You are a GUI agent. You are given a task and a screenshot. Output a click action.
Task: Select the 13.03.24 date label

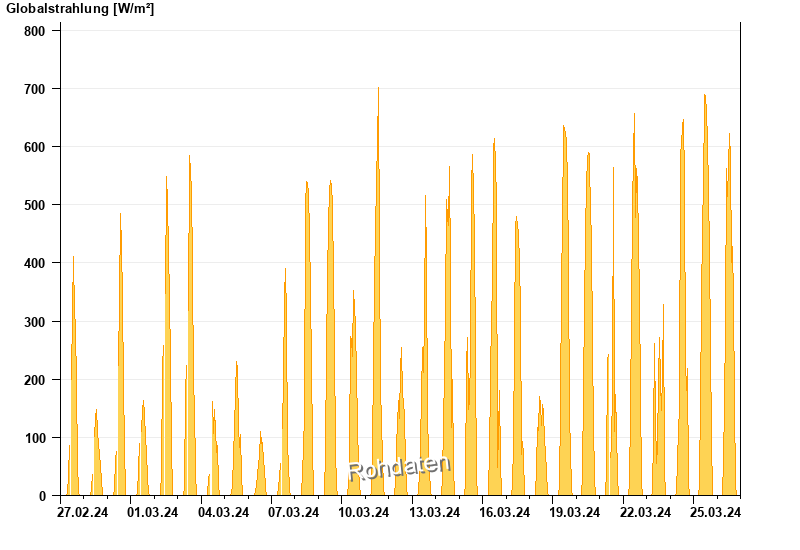coord(435,512)
